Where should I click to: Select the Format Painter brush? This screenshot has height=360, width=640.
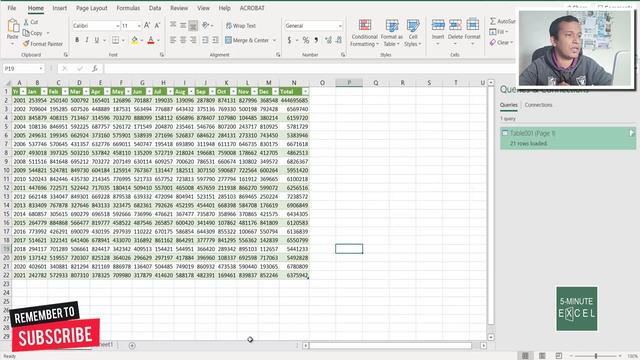pos(26,44)
